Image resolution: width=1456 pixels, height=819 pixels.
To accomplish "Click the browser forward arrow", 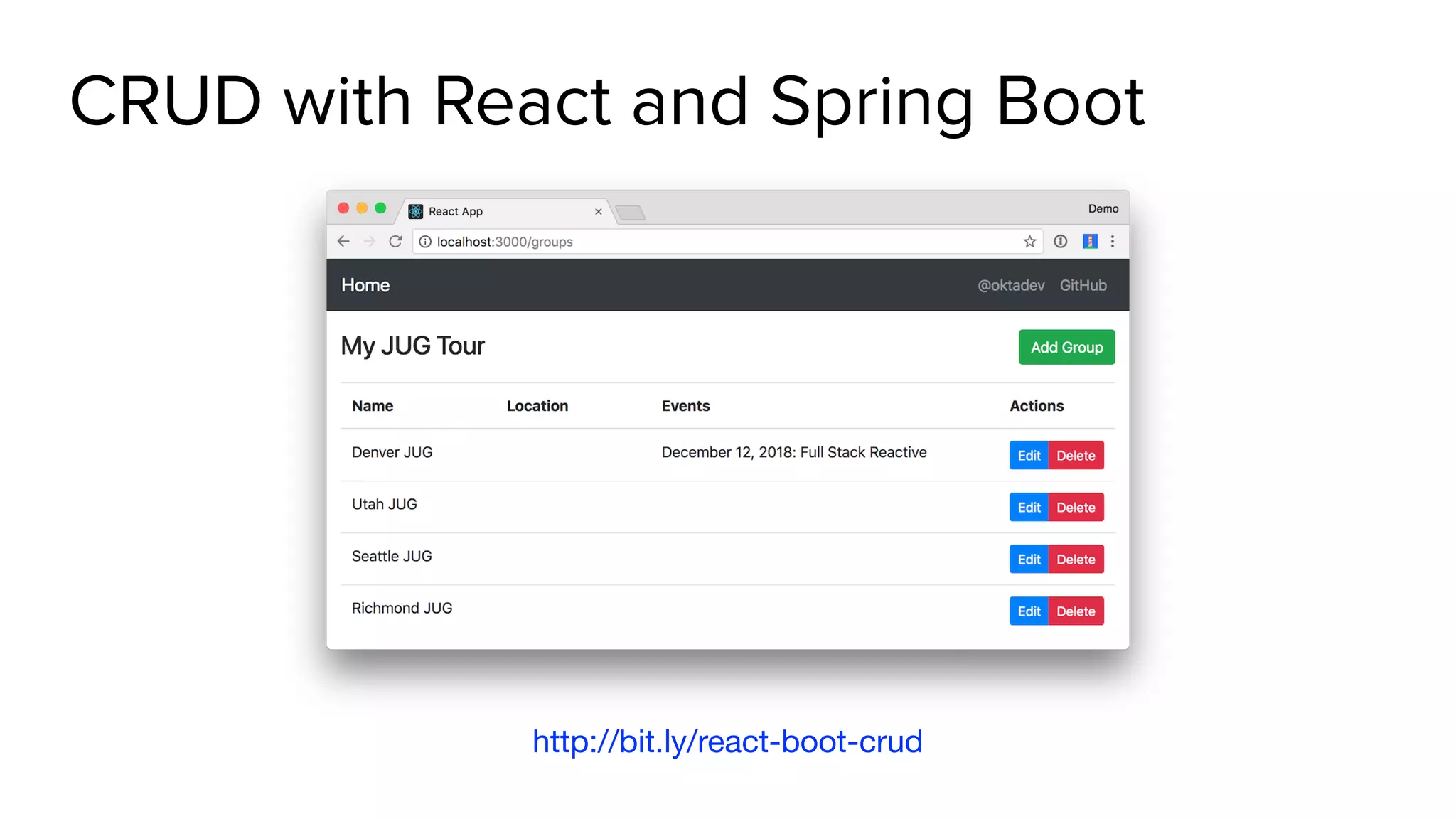I will (369, 242).
